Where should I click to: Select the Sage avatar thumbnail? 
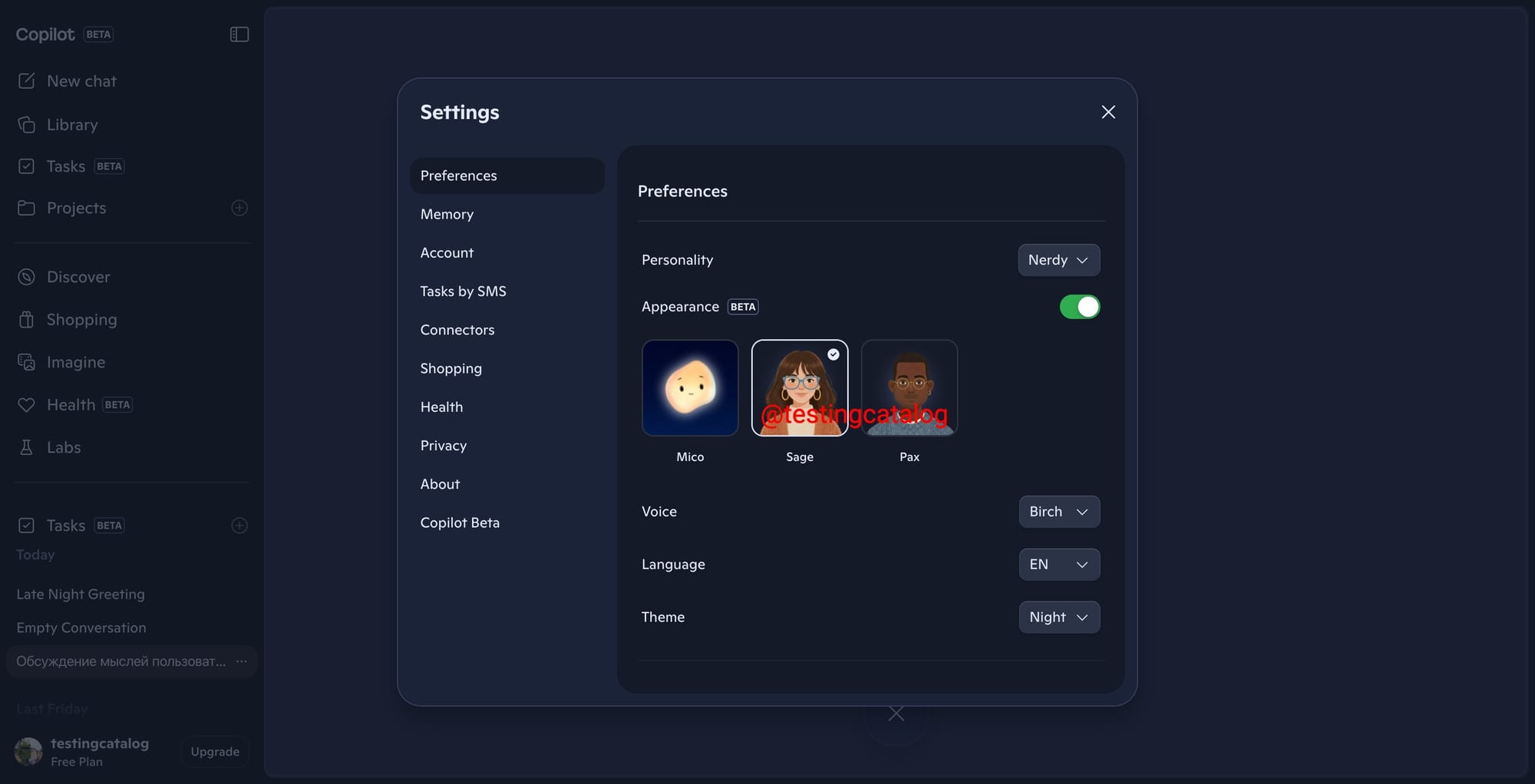799,388
